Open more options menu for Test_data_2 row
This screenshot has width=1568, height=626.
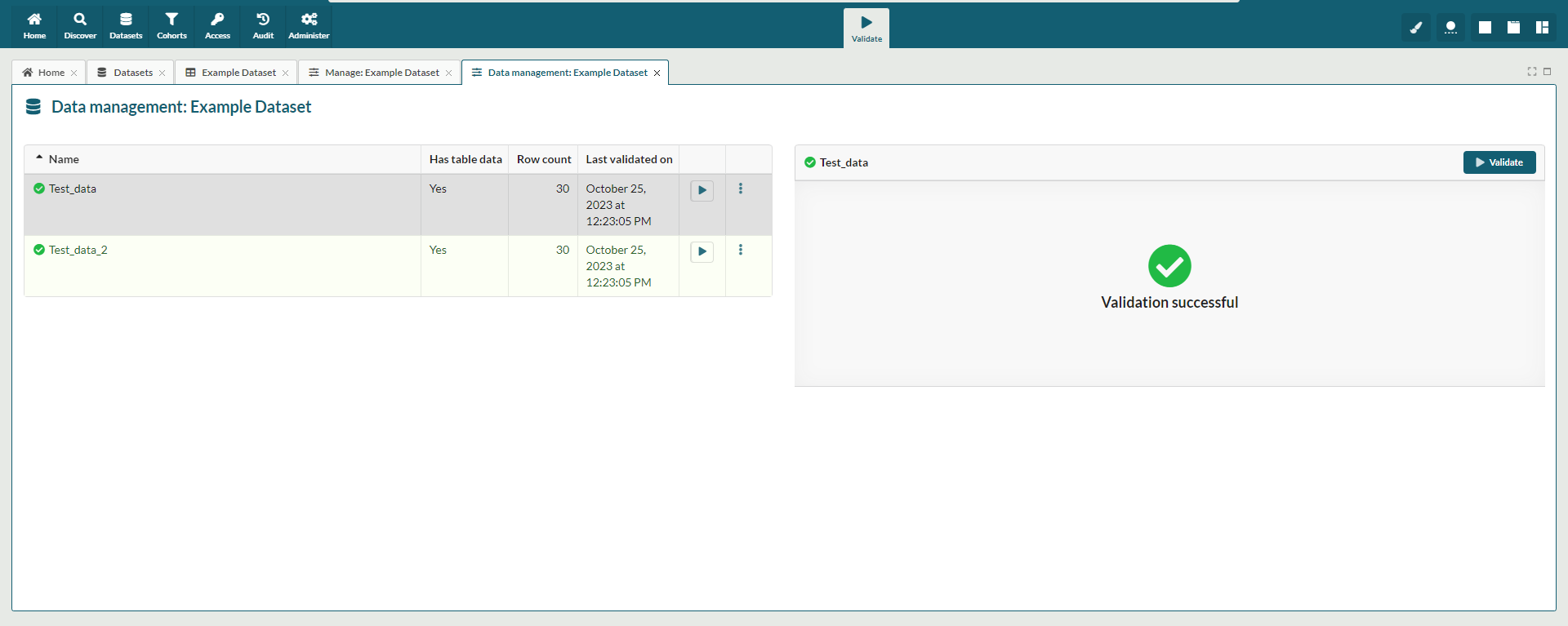click(741, 250)
